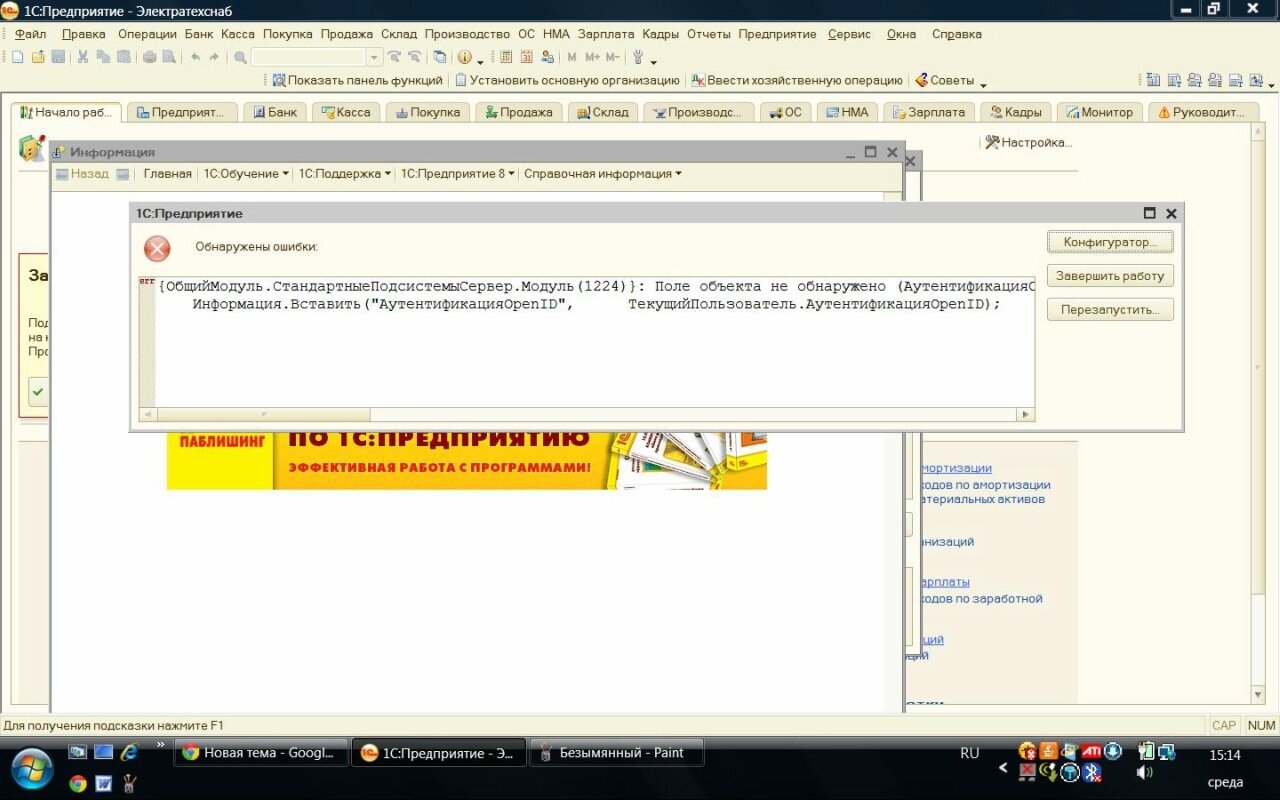The image size is (1280, 800).
Task: Click Показать панель функций
Action: point(357,80)
